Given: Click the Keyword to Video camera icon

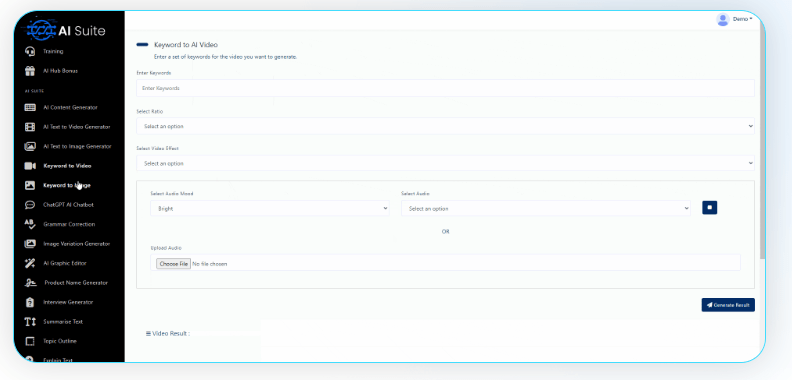Looking at the screenshot, I should 30,166.
